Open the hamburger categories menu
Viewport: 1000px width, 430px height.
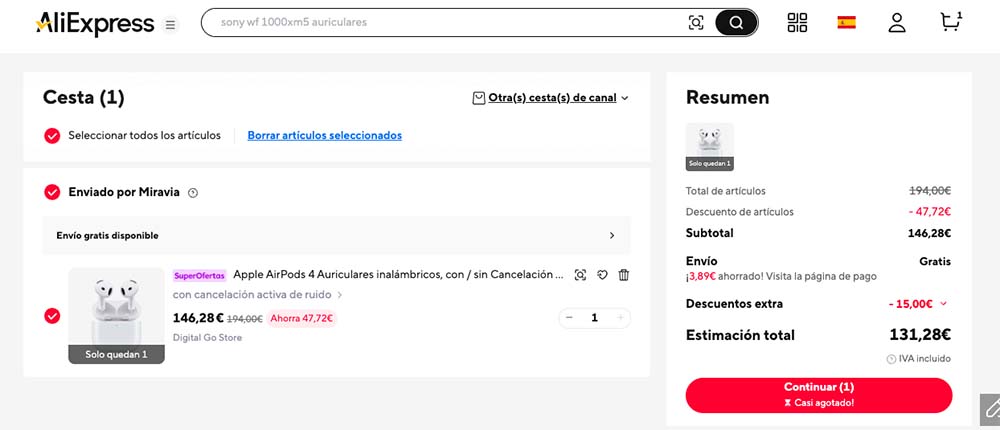[170, 24]
